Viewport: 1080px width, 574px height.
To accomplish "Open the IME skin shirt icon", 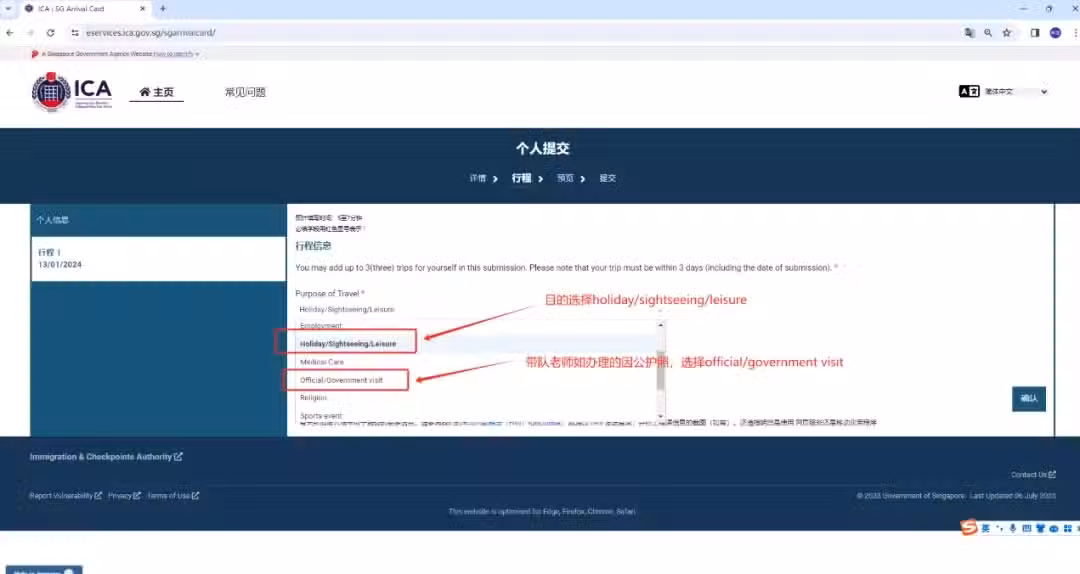I will (1040, 528).
